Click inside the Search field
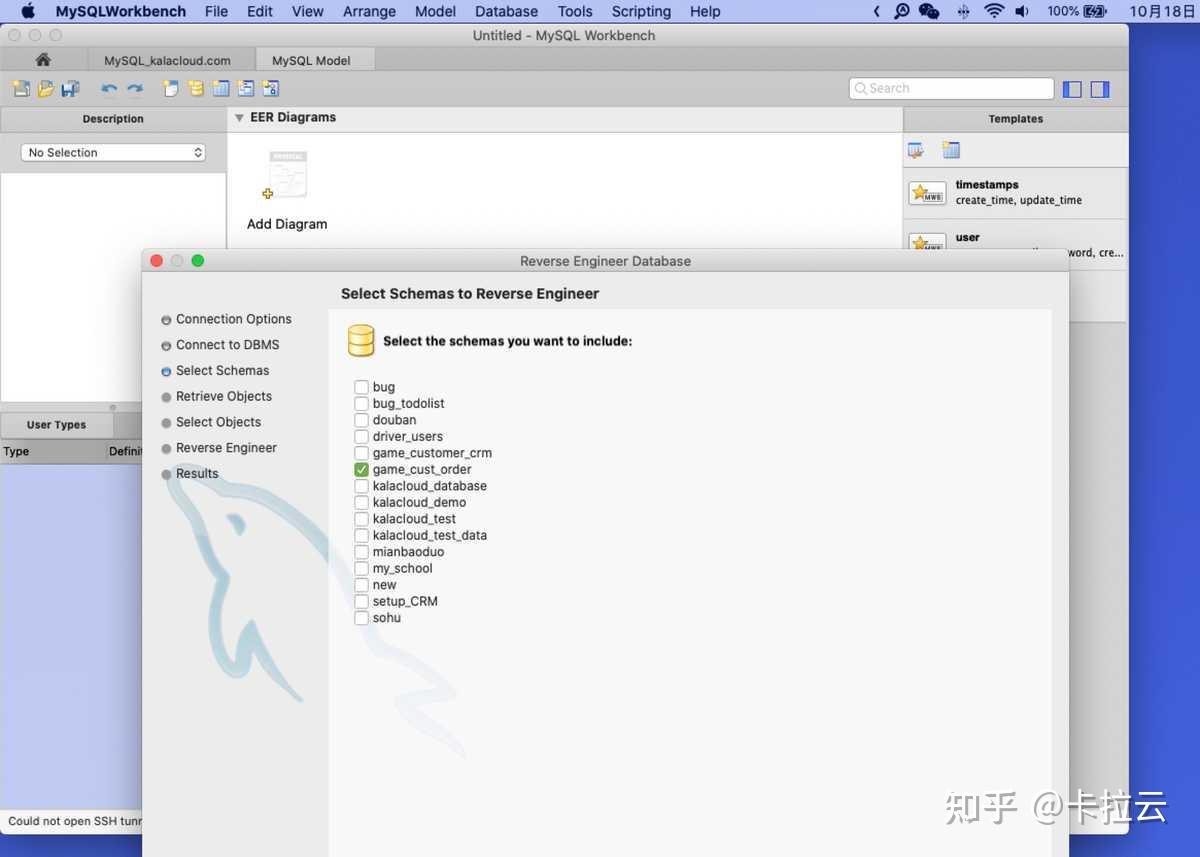The height and width of the screenshot is (857, 1200). pyautogui.click(x=950, y=88)
